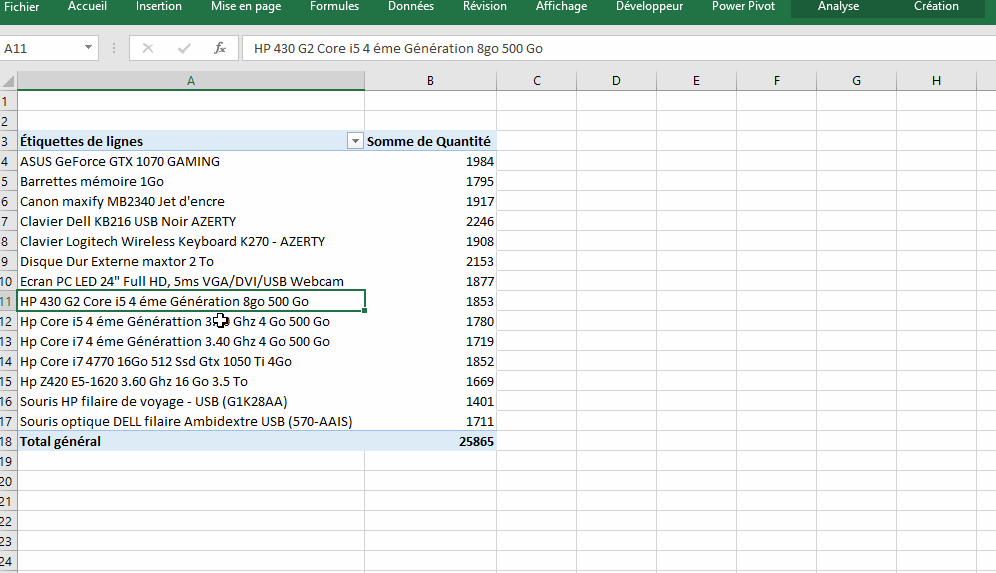This screenshot has height=573, width=996.
Task: Select column D header
Action: (616, 81)
